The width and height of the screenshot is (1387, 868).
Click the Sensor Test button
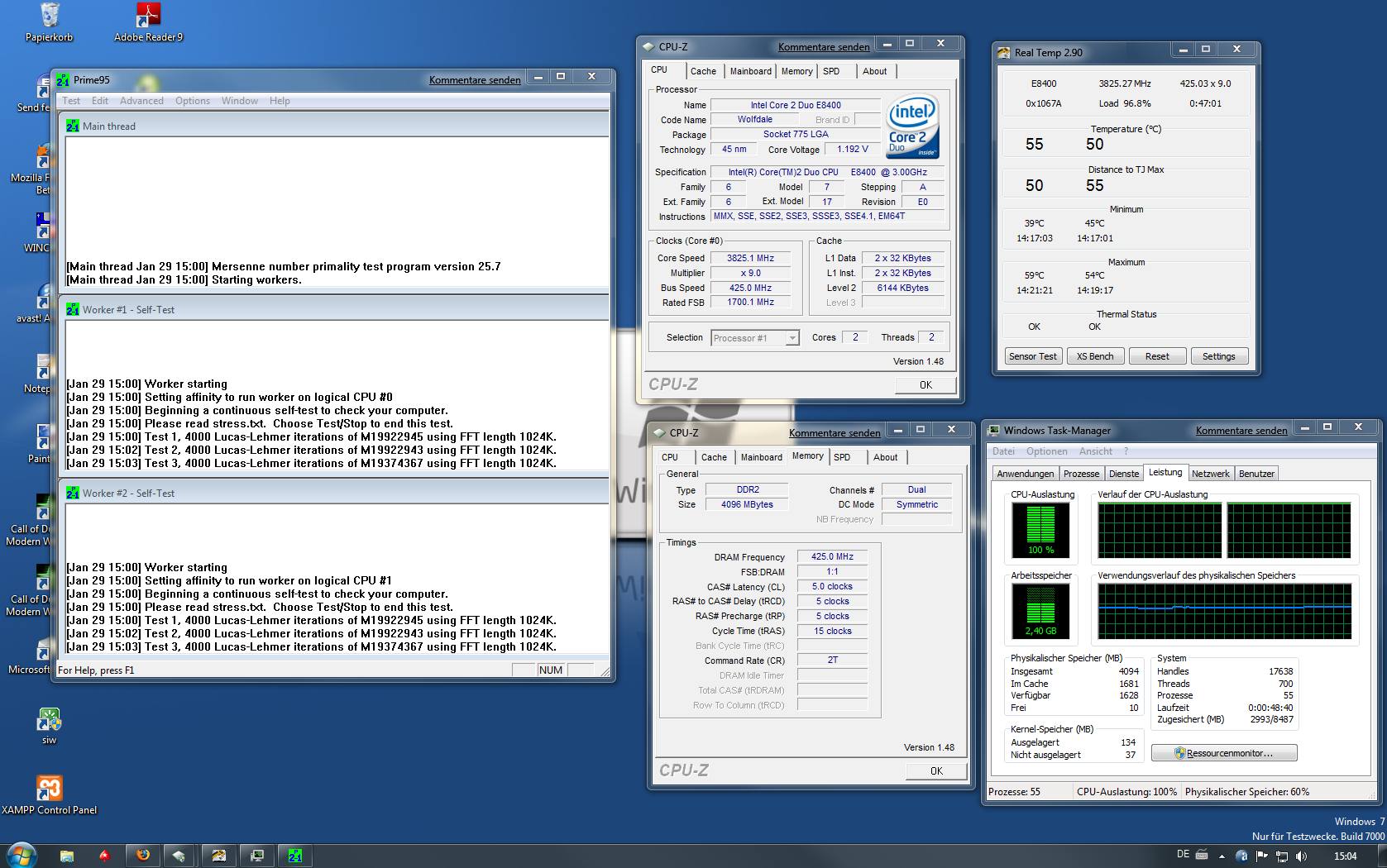[1033, 356]
